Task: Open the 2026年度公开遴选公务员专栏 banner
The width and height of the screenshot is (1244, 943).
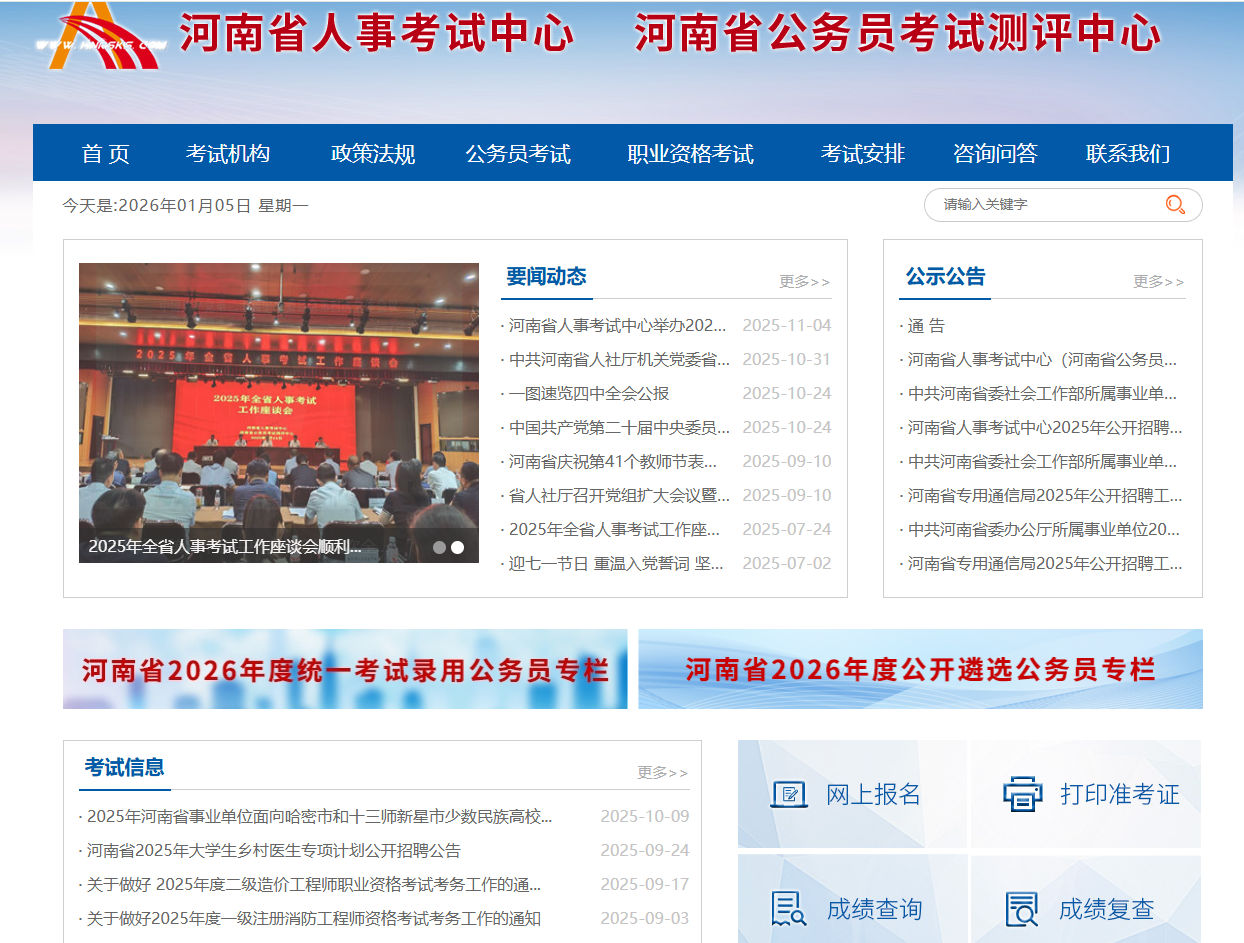Action: pyautogui.click(x=920, y=669)
